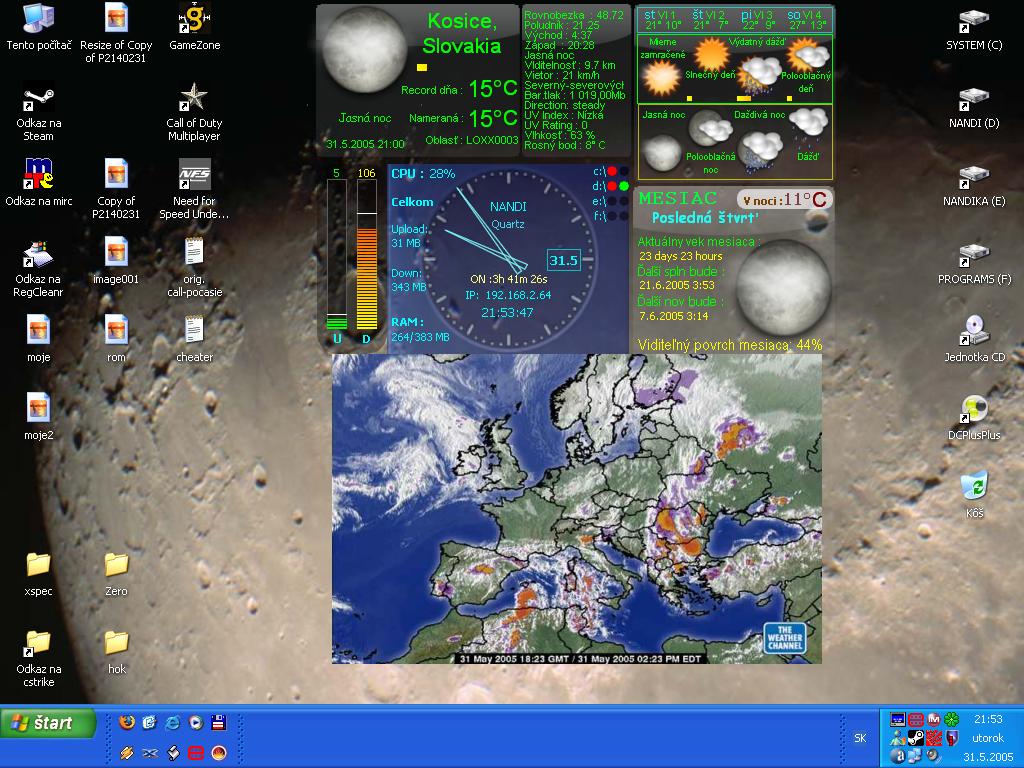Click the taskbar clock showing 21:53
The height and width of the screenshot is (768, 1024).
(x=988, y=719)
